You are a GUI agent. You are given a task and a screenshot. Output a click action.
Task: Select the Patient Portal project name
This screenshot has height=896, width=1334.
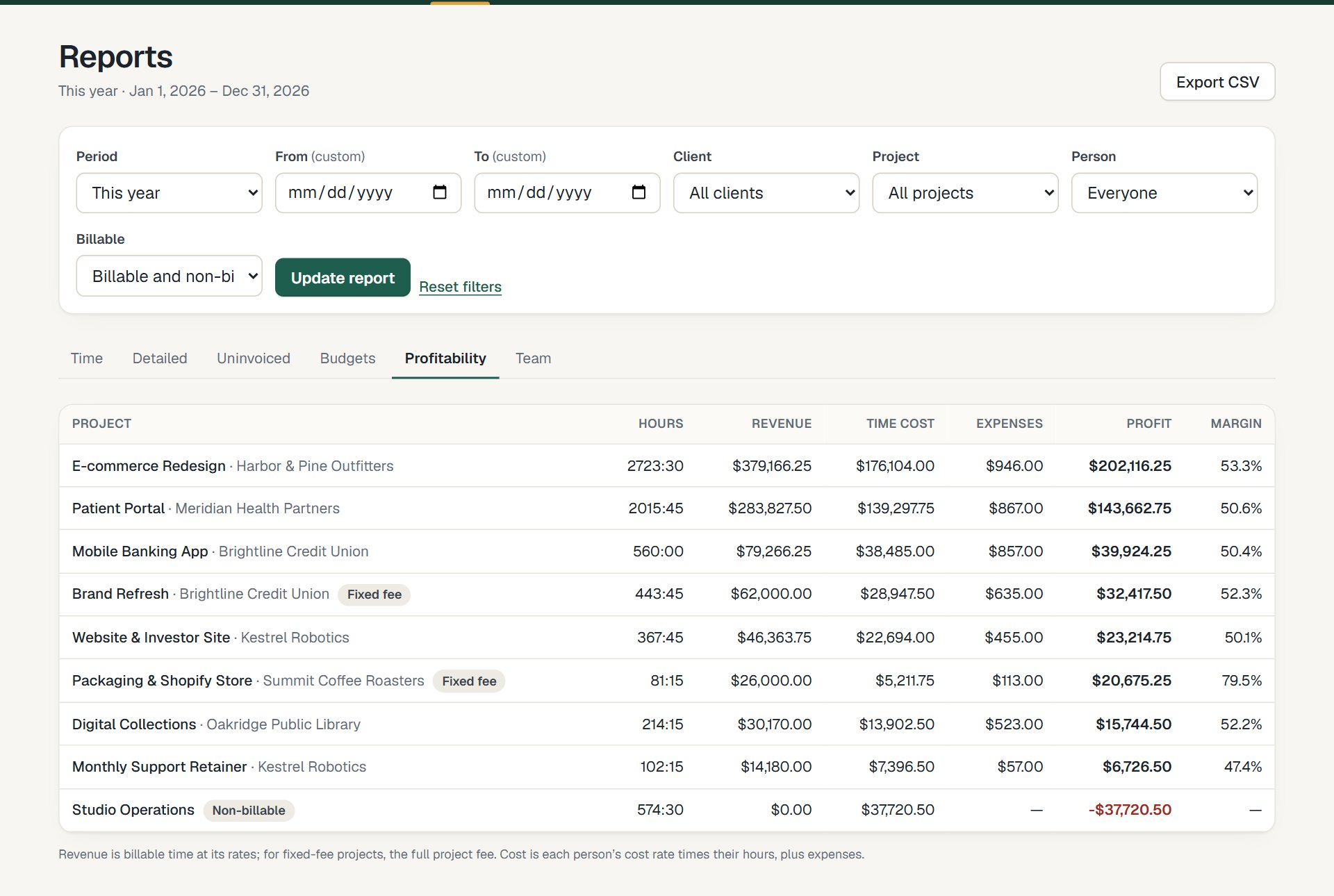point(118,508)
